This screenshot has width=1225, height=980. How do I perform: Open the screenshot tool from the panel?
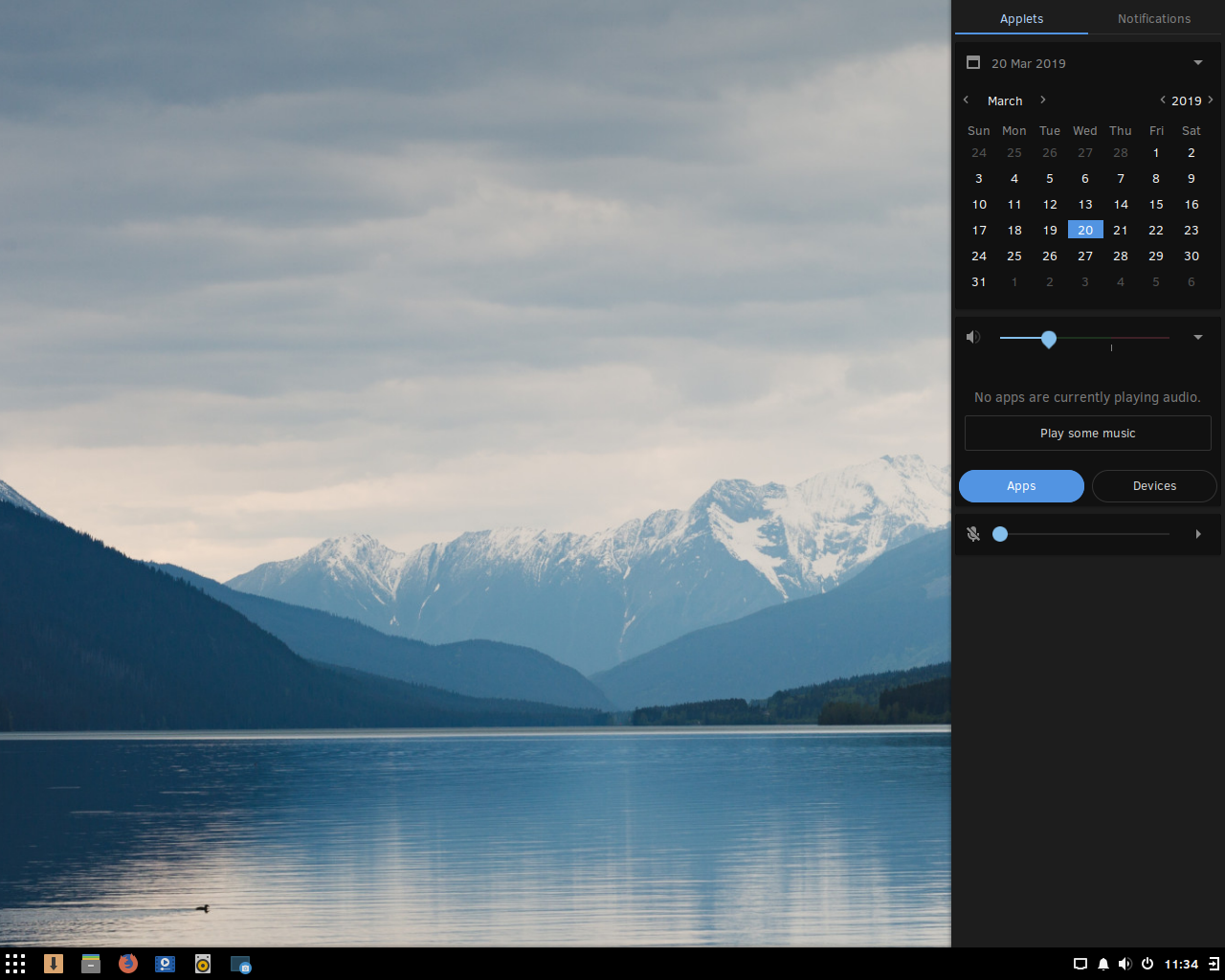point(240,964)
